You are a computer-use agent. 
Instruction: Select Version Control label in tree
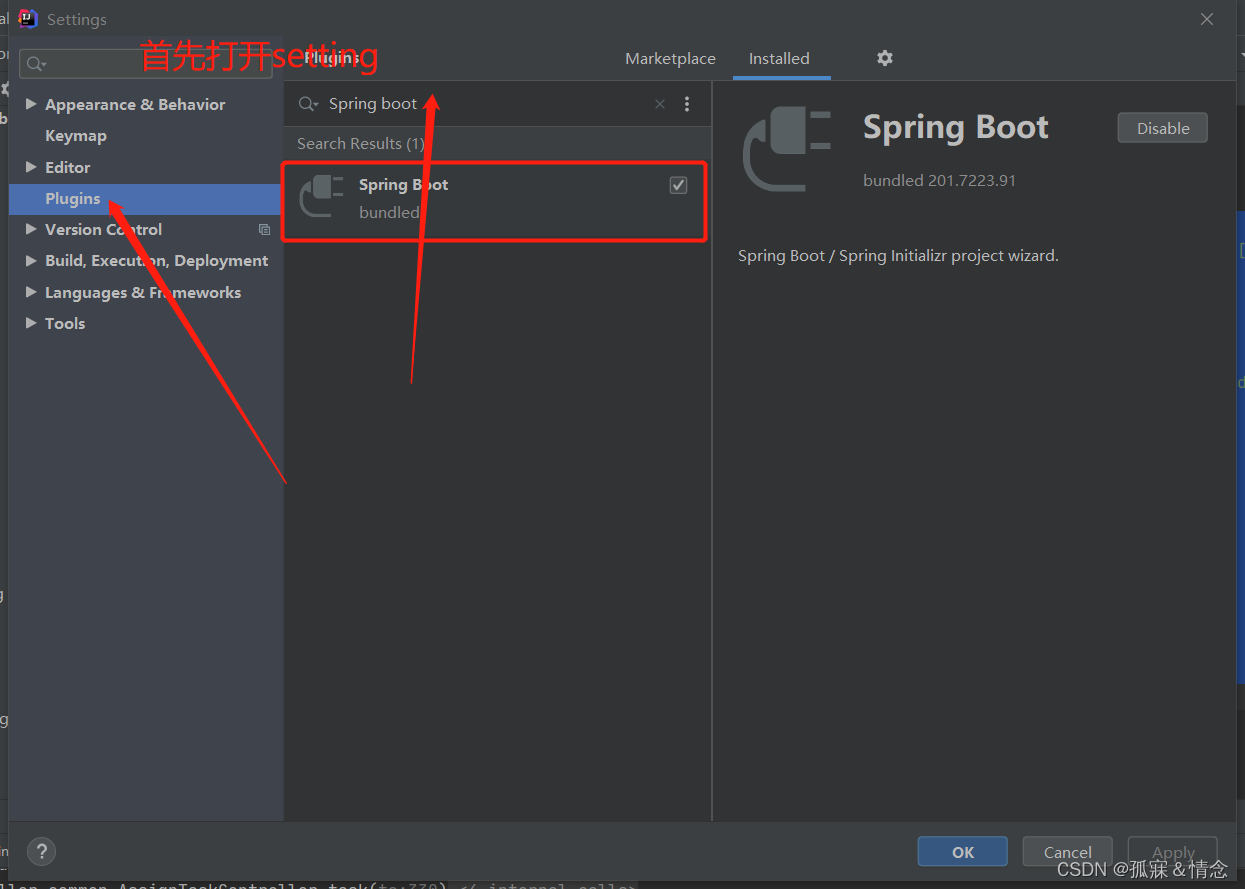click(x=103, y=230)
